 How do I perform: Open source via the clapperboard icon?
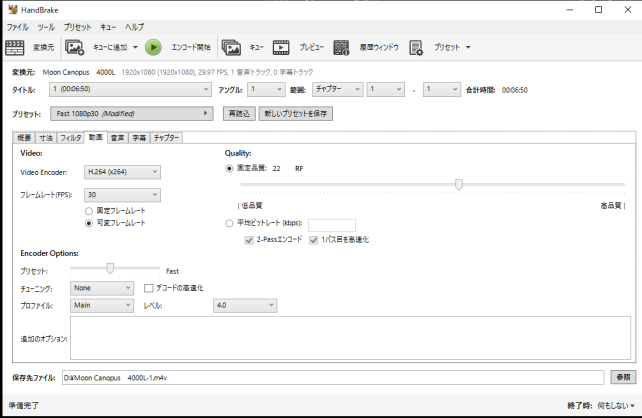pos(14,47)
